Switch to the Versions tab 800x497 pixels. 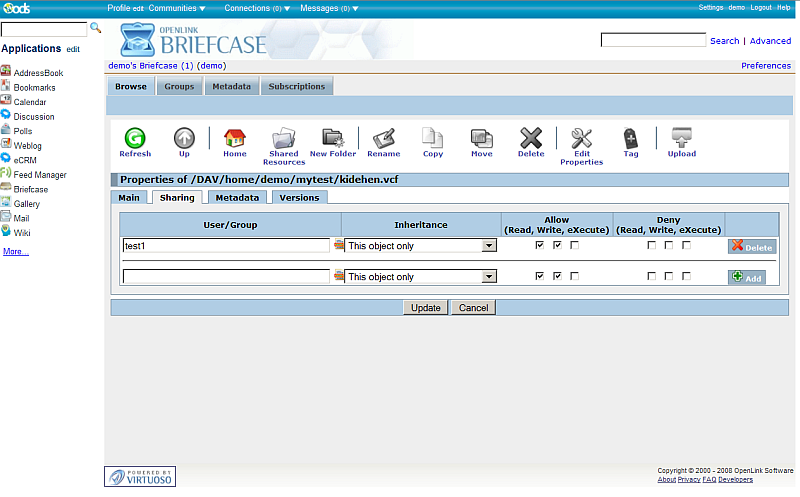point(299,197)
